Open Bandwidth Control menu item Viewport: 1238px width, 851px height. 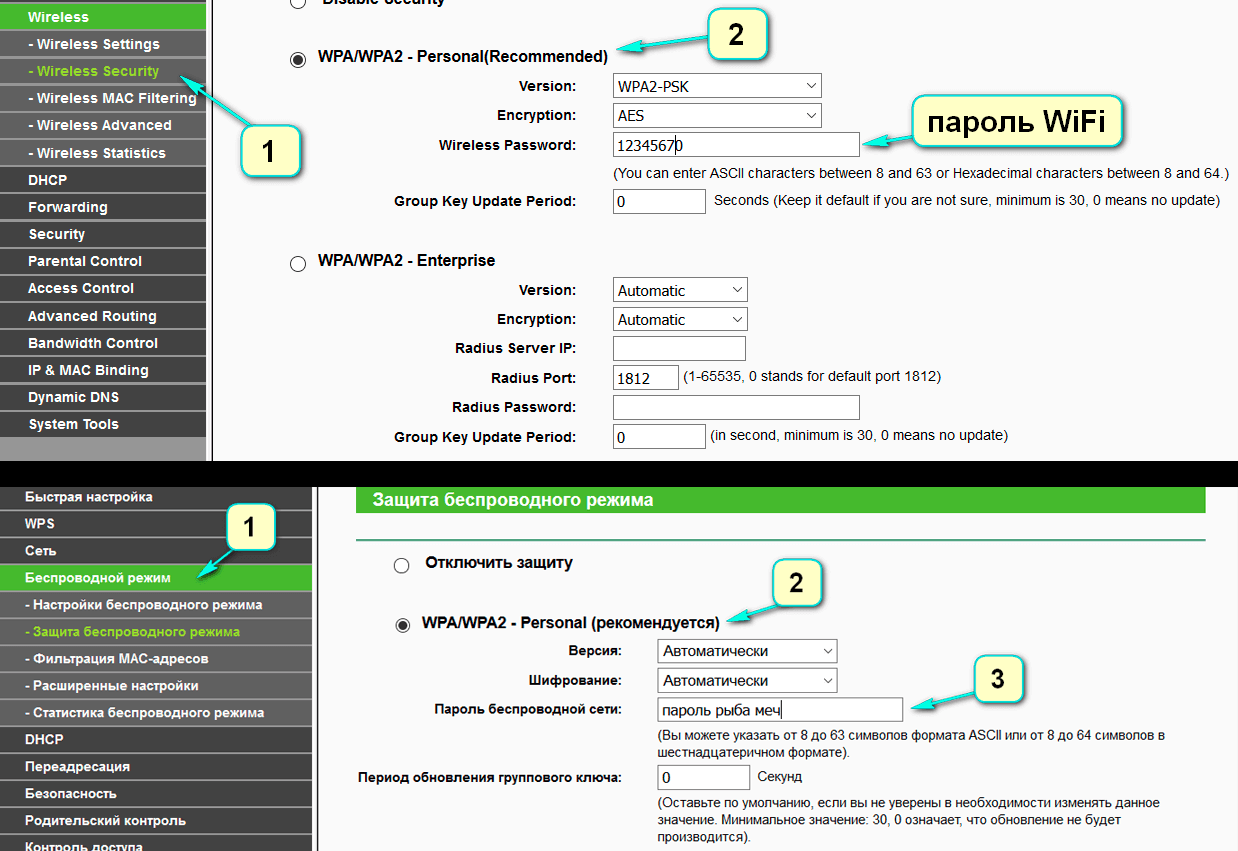coord(93,343)
